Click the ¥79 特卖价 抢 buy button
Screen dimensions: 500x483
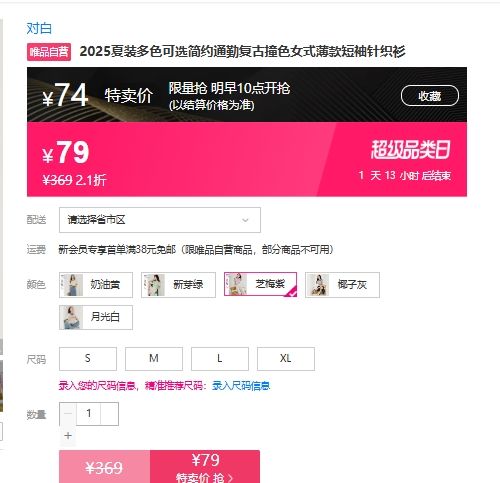point(205,467)
